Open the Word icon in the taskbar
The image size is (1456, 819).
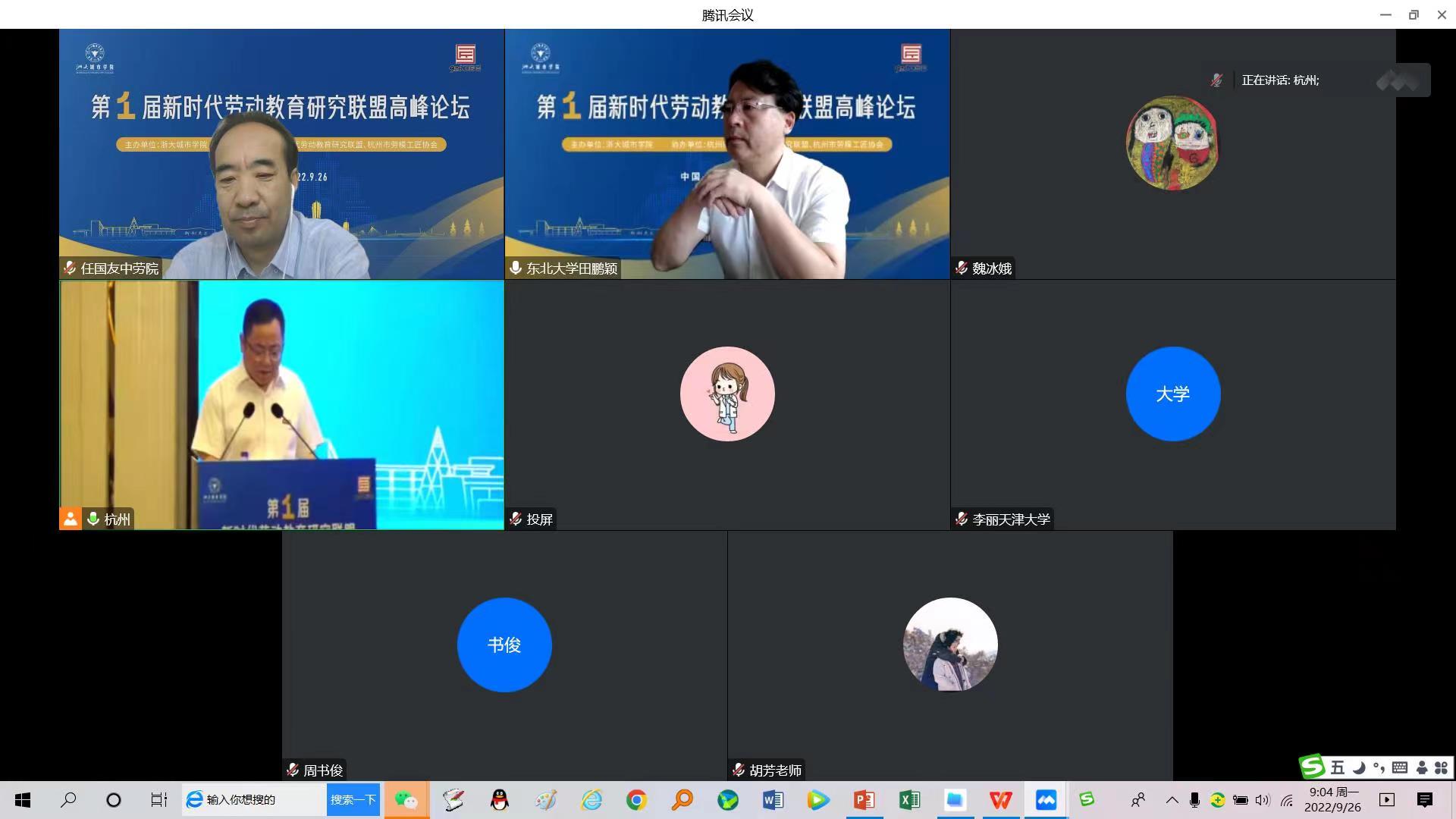click(x=773, y=800)
